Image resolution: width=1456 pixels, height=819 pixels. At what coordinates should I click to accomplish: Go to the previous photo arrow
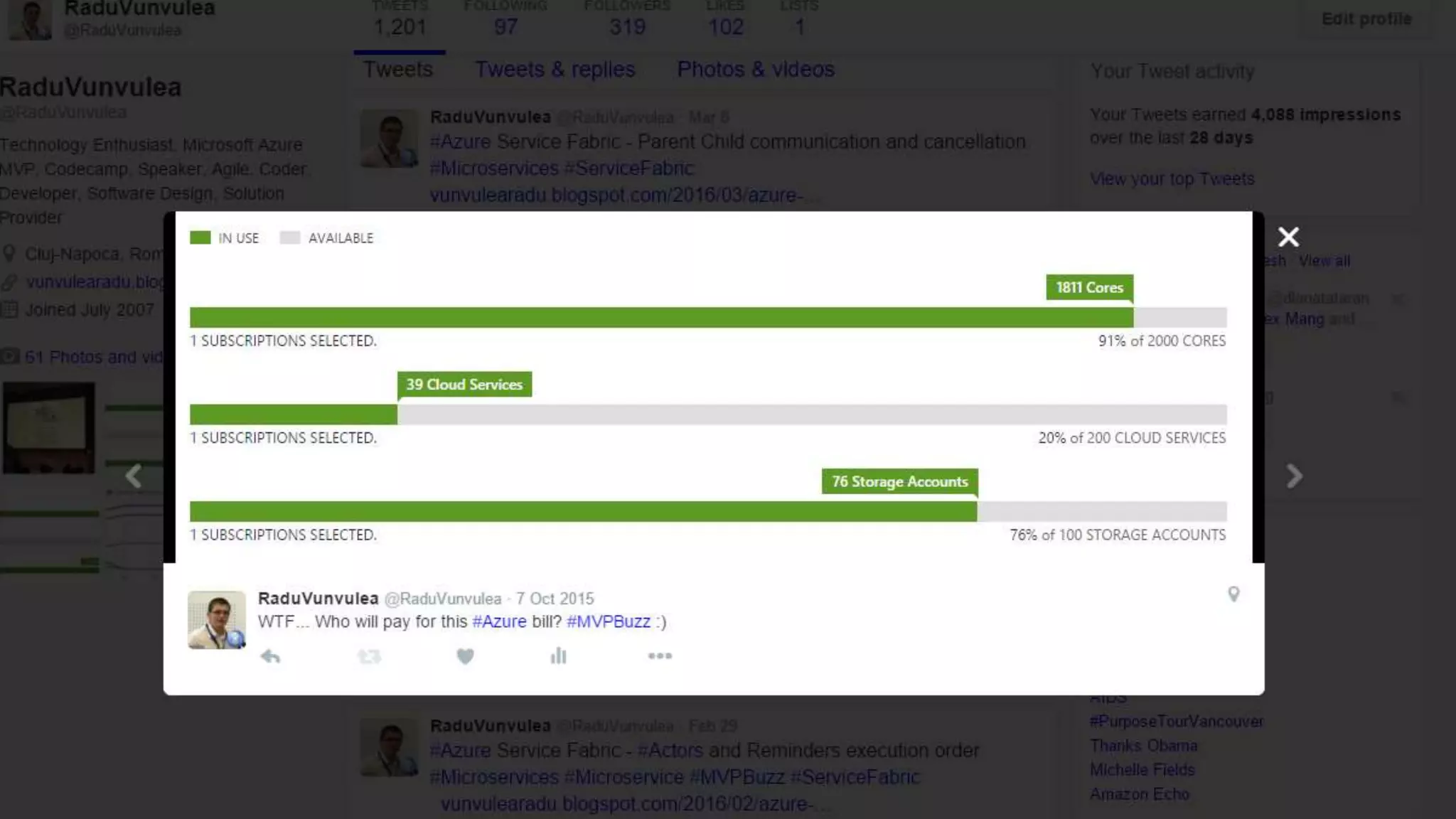click(134, 476)
